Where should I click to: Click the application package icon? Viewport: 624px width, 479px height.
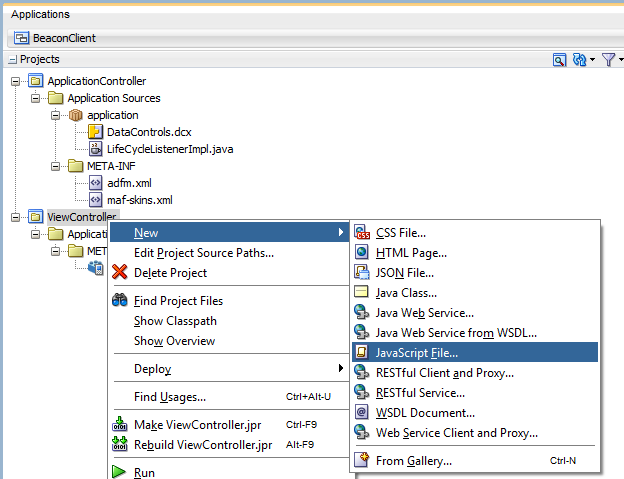pyautogui.click(x=75, y=115)
